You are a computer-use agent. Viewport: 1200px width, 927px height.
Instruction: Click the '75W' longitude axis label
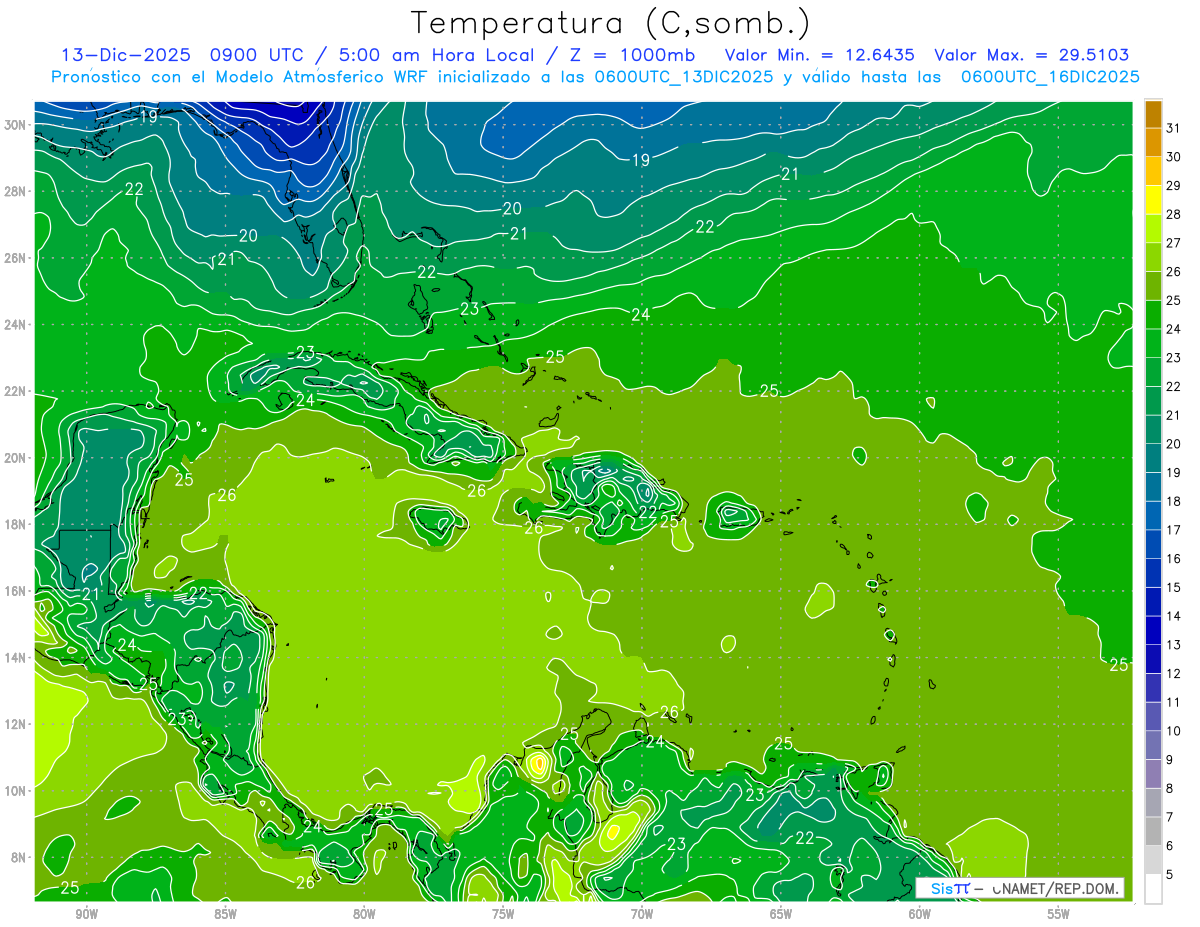coord(503,914)
